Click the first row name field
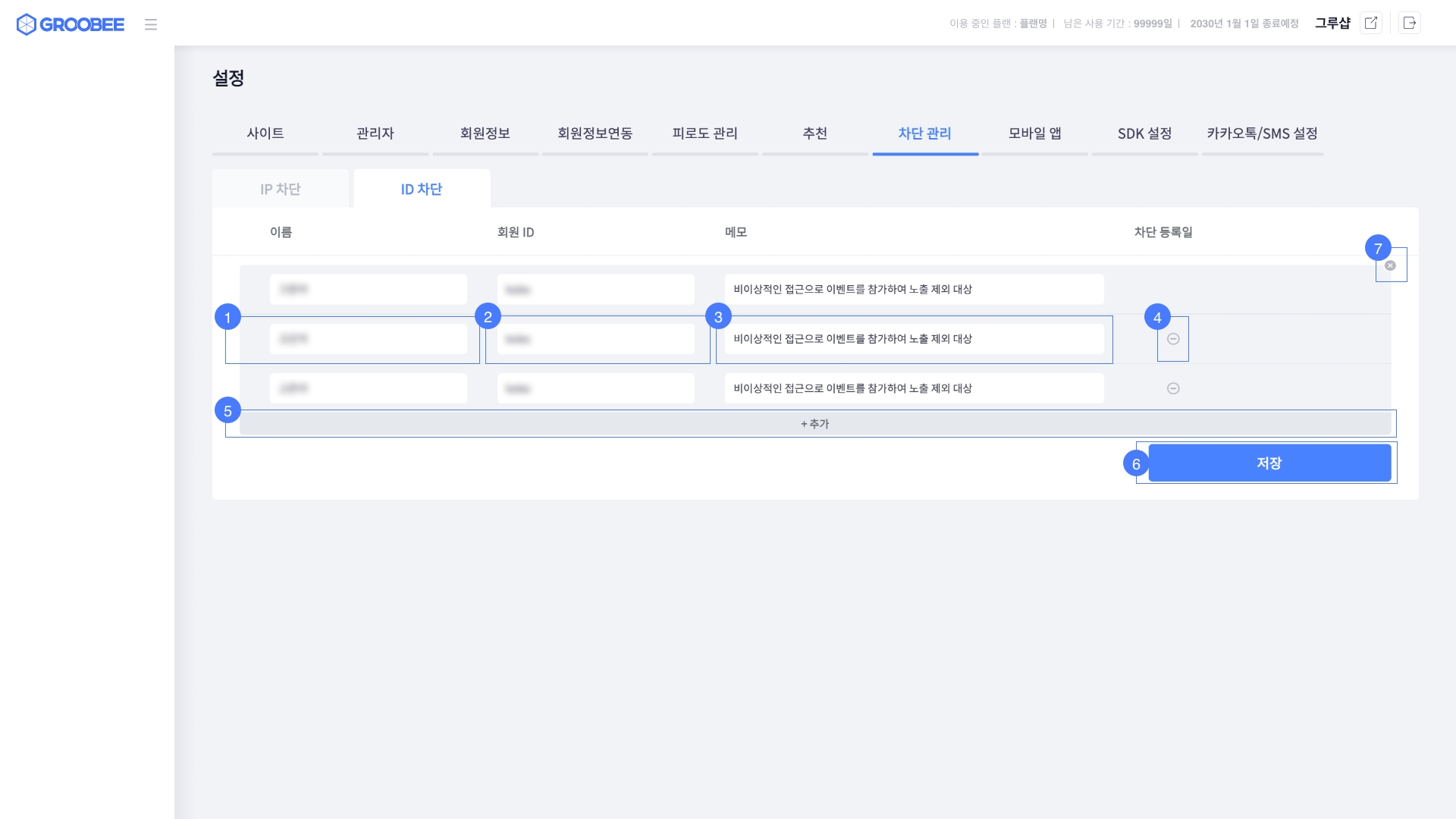The height and width of the screenshot is (819, 1456). coord(369,289)
